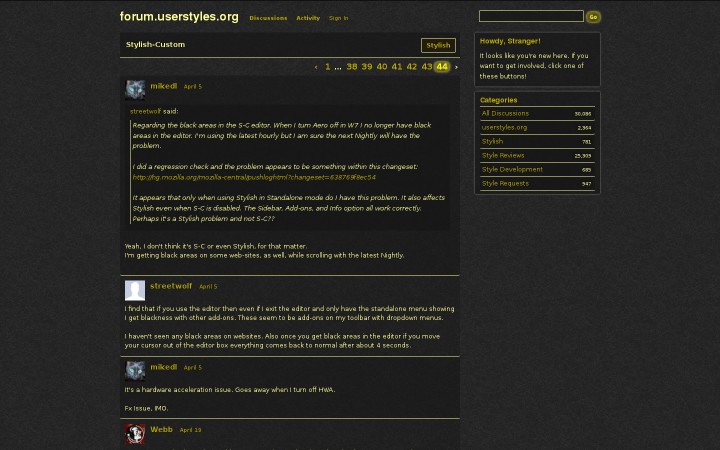Open the hg.mozilla.org changeset link
The width and height of the screenshot is (720, 450).
pyautogui.click(x=254, y=177)
